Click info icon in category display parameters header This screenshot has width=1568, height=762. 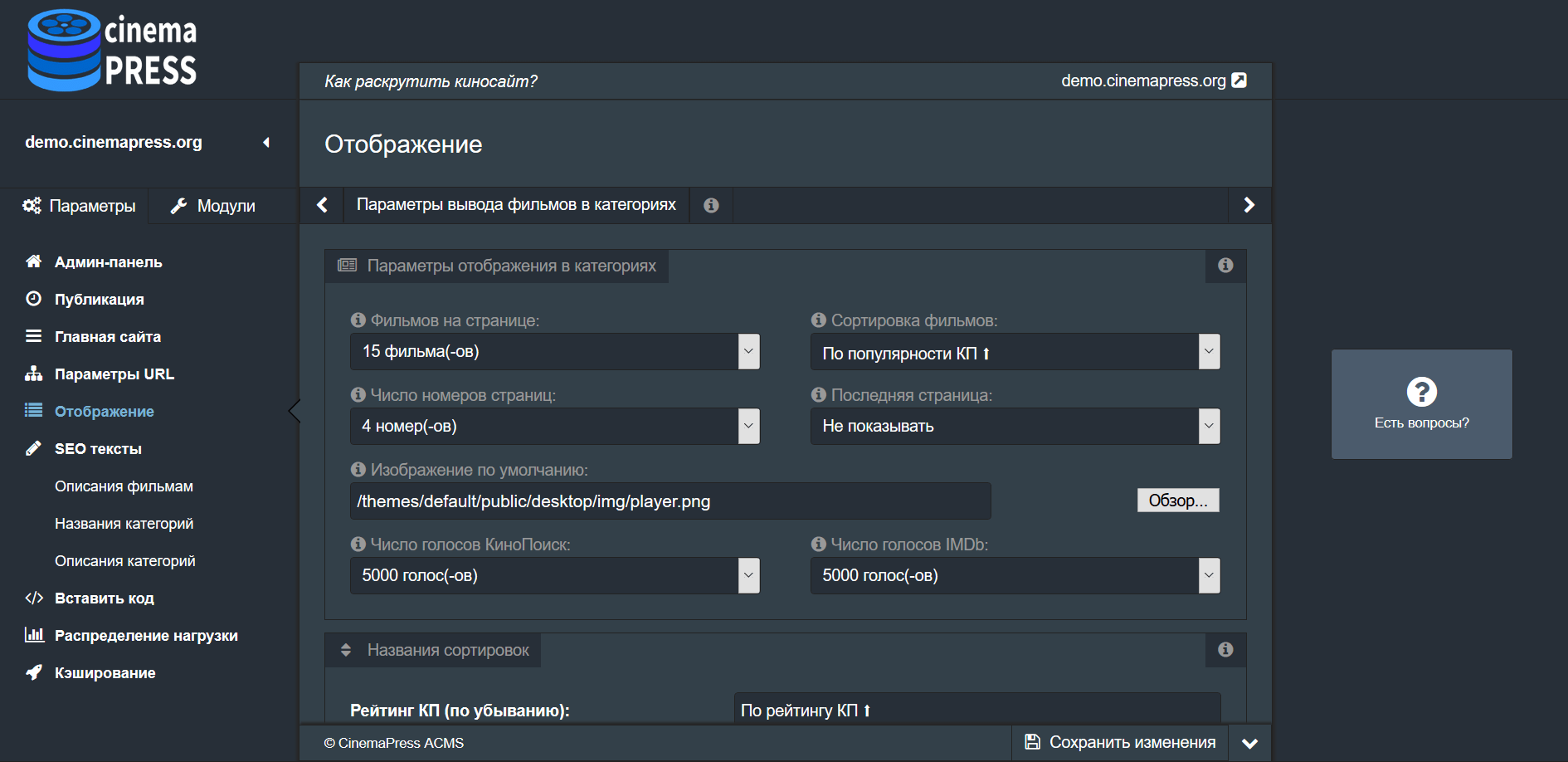1225,266
